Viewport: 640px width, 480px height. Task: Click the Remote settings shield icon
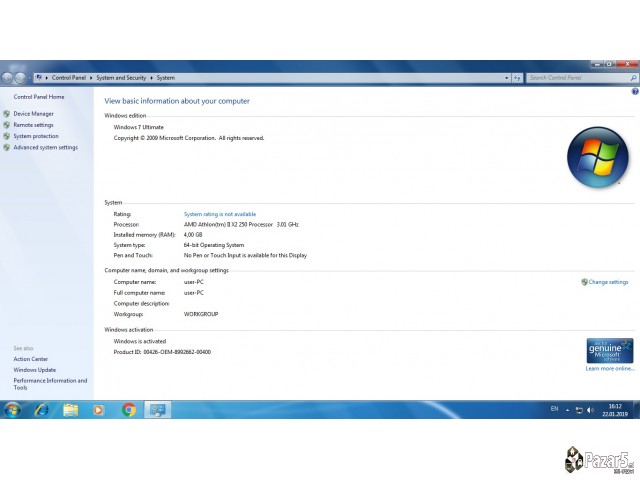(7, 125)
